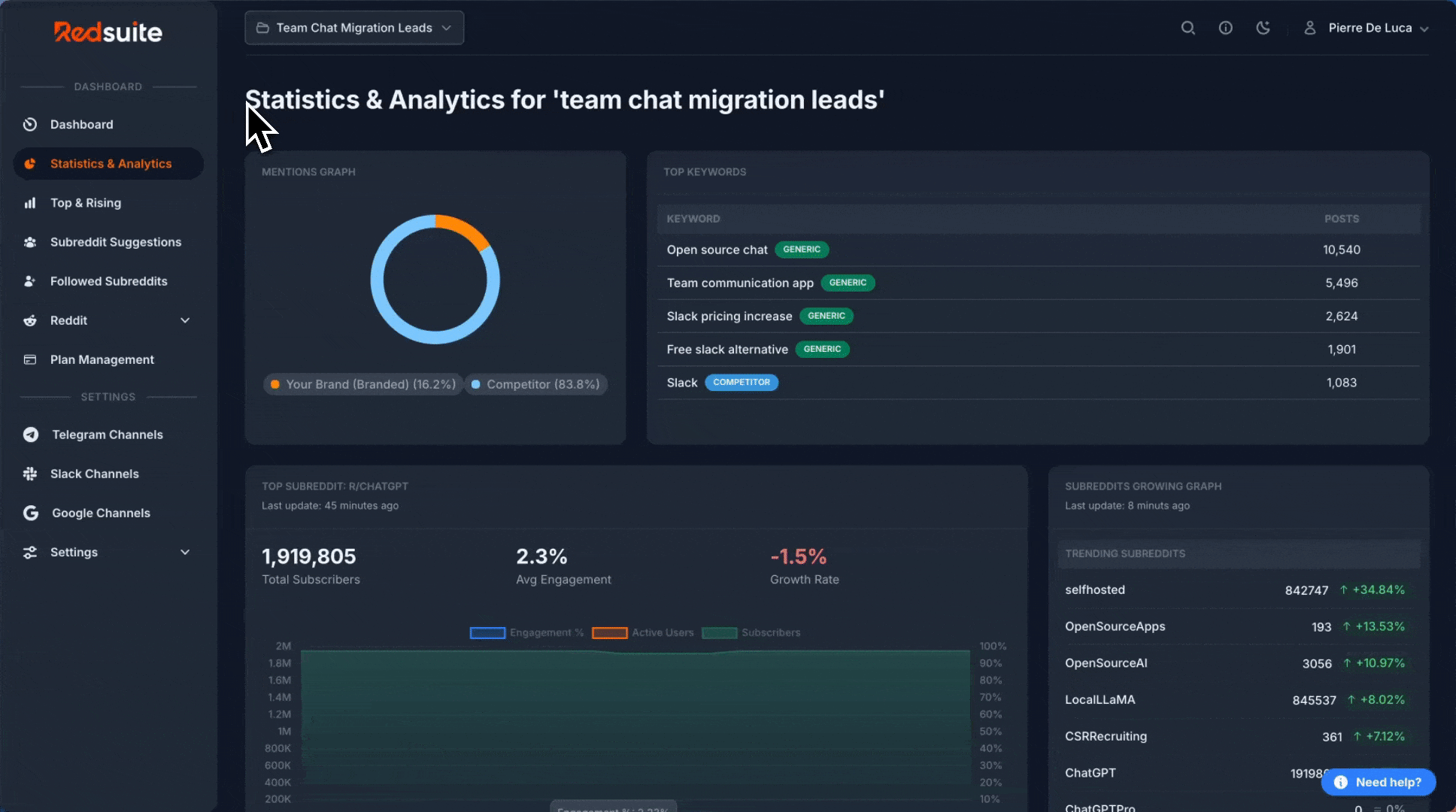Toggle Engagement % chart legend
Image resolution: width=1456 pixels, height=812 pixels.
(526, 632)
